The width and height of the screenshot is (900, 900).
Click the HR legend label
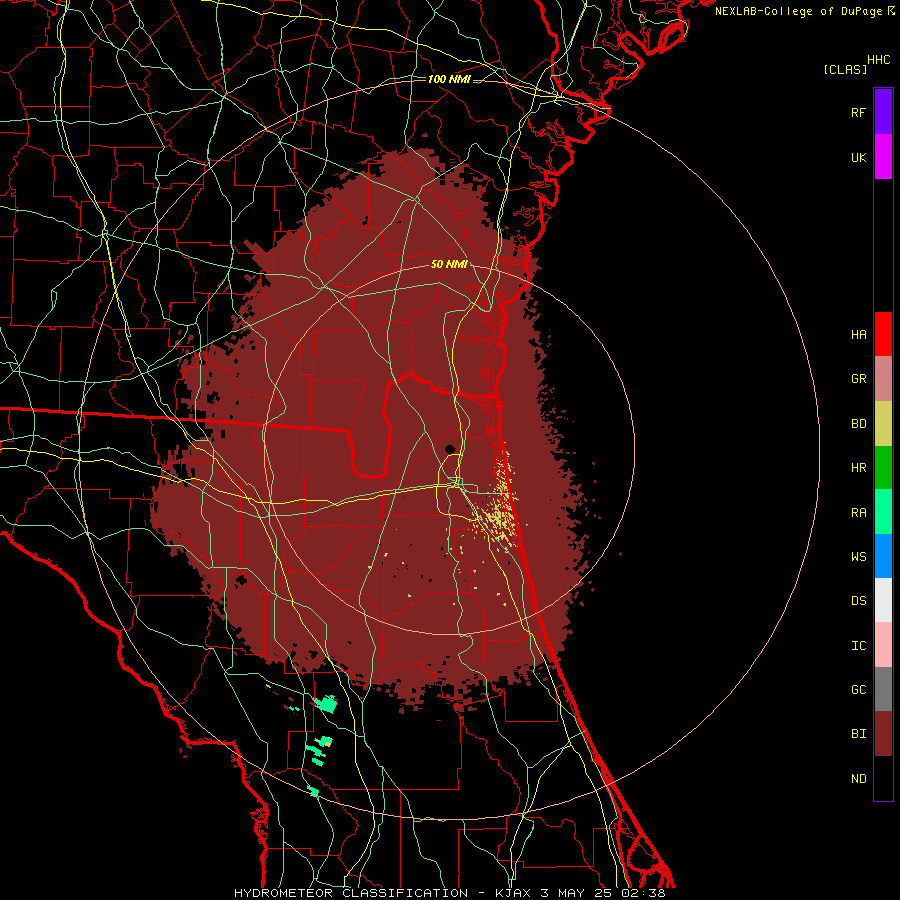858,468
